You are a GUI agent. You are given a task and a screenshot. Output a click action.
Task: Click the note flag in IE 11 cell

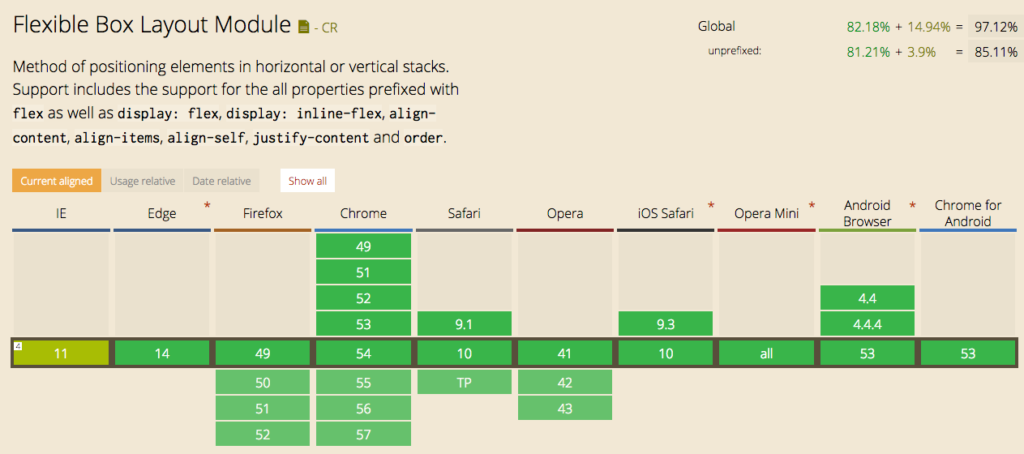18,345
